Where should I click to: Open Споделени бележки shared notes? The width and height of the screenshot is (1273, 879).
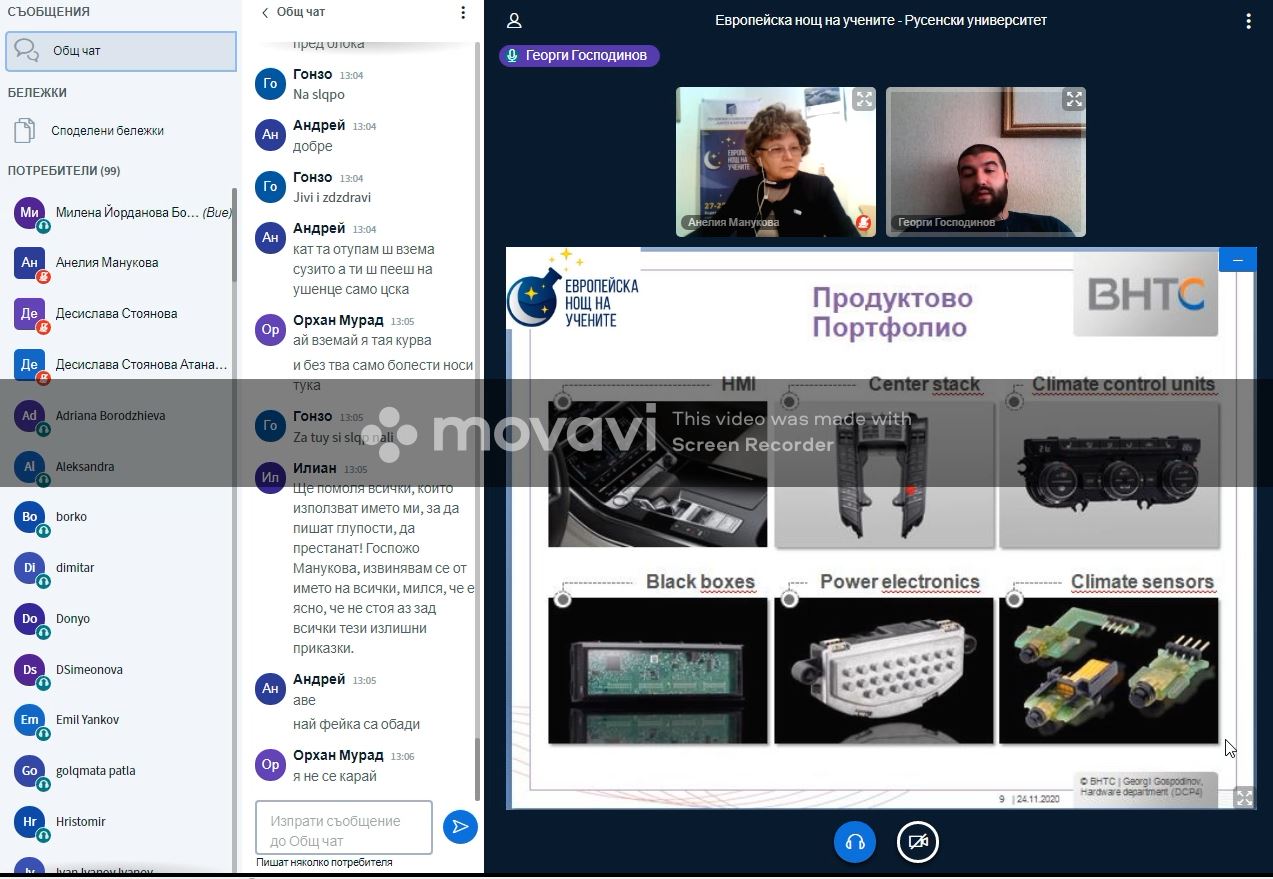pyautogui.click(x=107, y=131)
